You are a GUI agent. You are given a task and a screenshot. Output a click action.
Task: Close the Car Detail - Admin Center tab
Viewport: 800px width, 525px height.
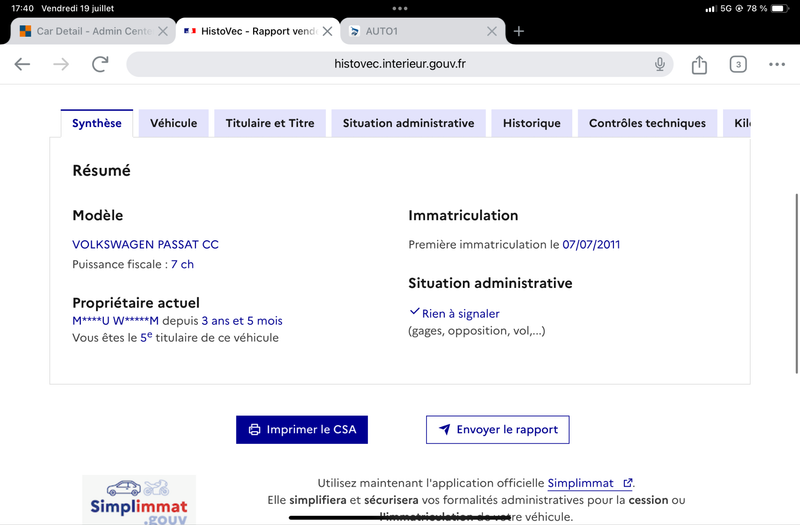point(163,31)
